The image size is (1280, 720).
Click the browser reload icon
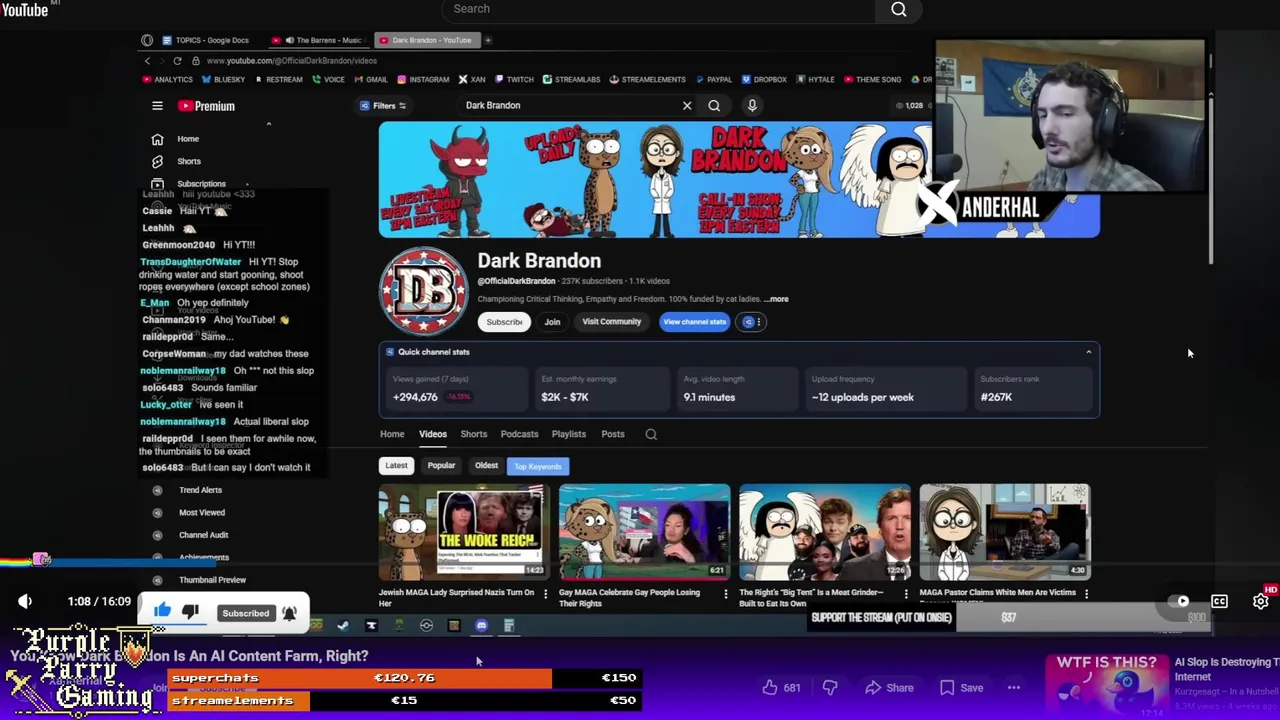pos(177,61)
